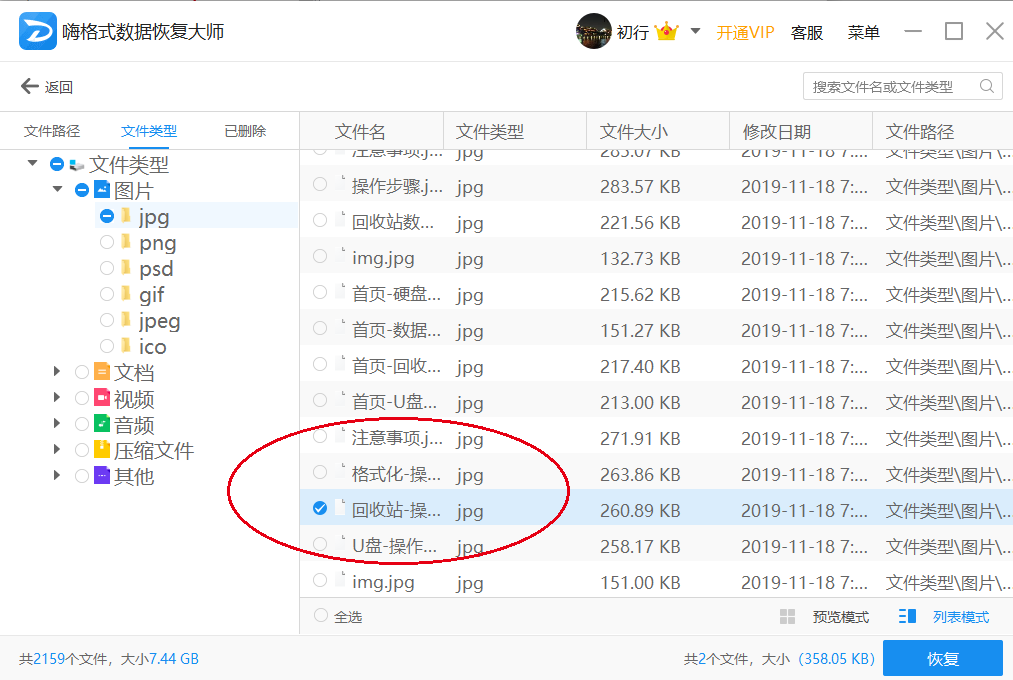Screen dimensions: 1013x680
Task: Click the jpeg folder icon
Action: tap(127, 319)
